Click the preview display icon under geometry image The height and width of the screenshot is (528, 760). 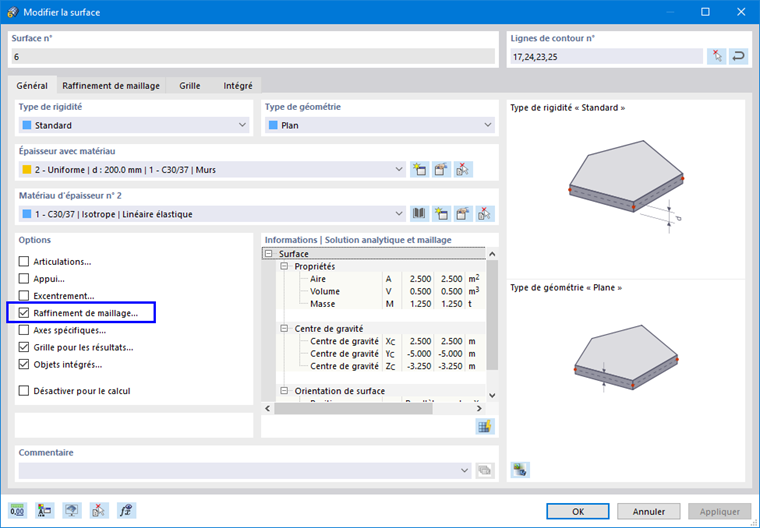[x=520, y=470]
